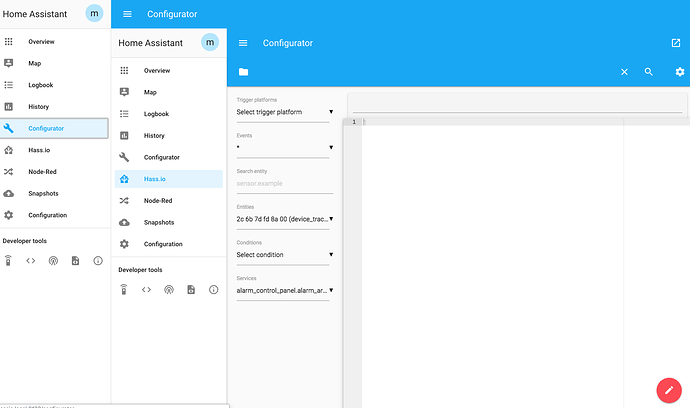Click the search magnifier in the editor toolbar
The image size is (690, 408).
(x=649, y=72)
